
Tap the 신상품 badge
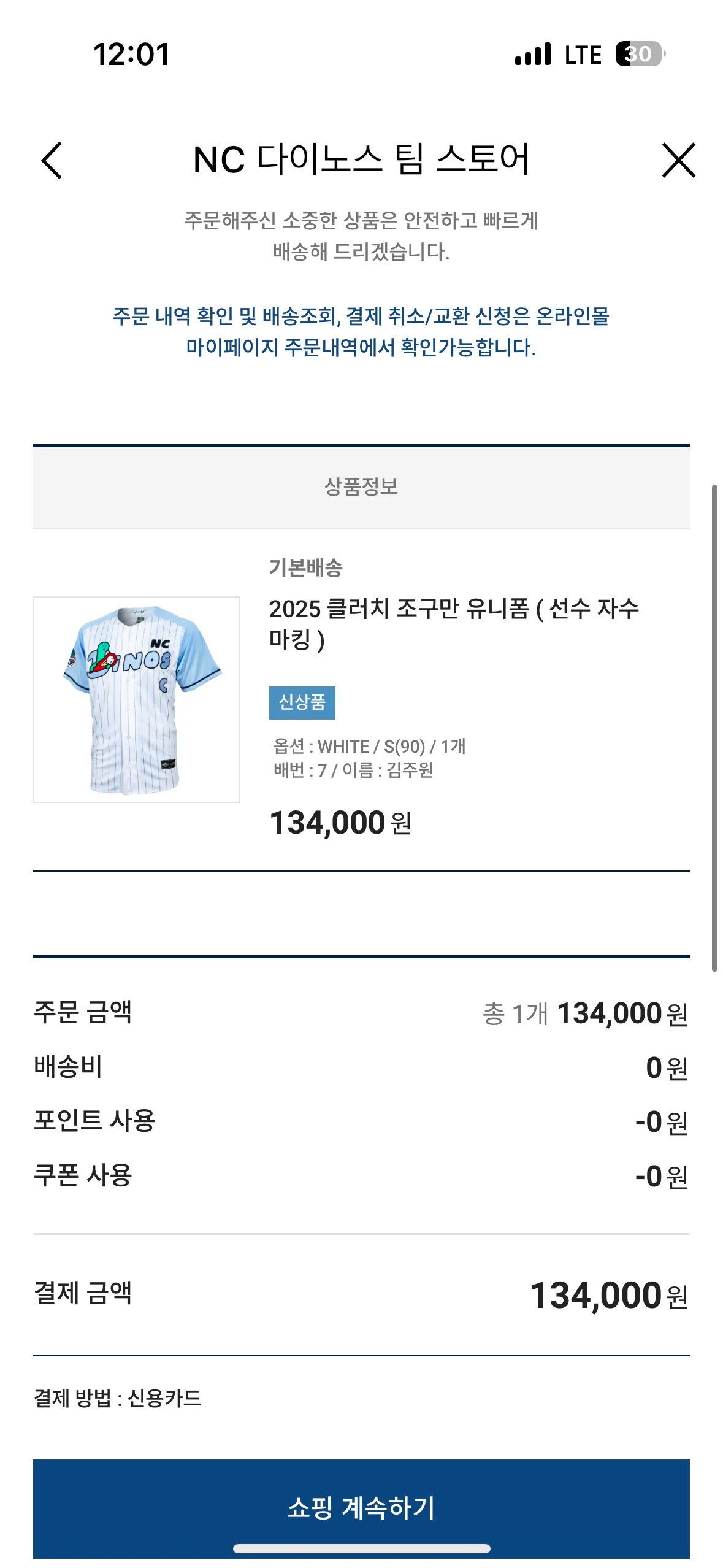[302, 702]
